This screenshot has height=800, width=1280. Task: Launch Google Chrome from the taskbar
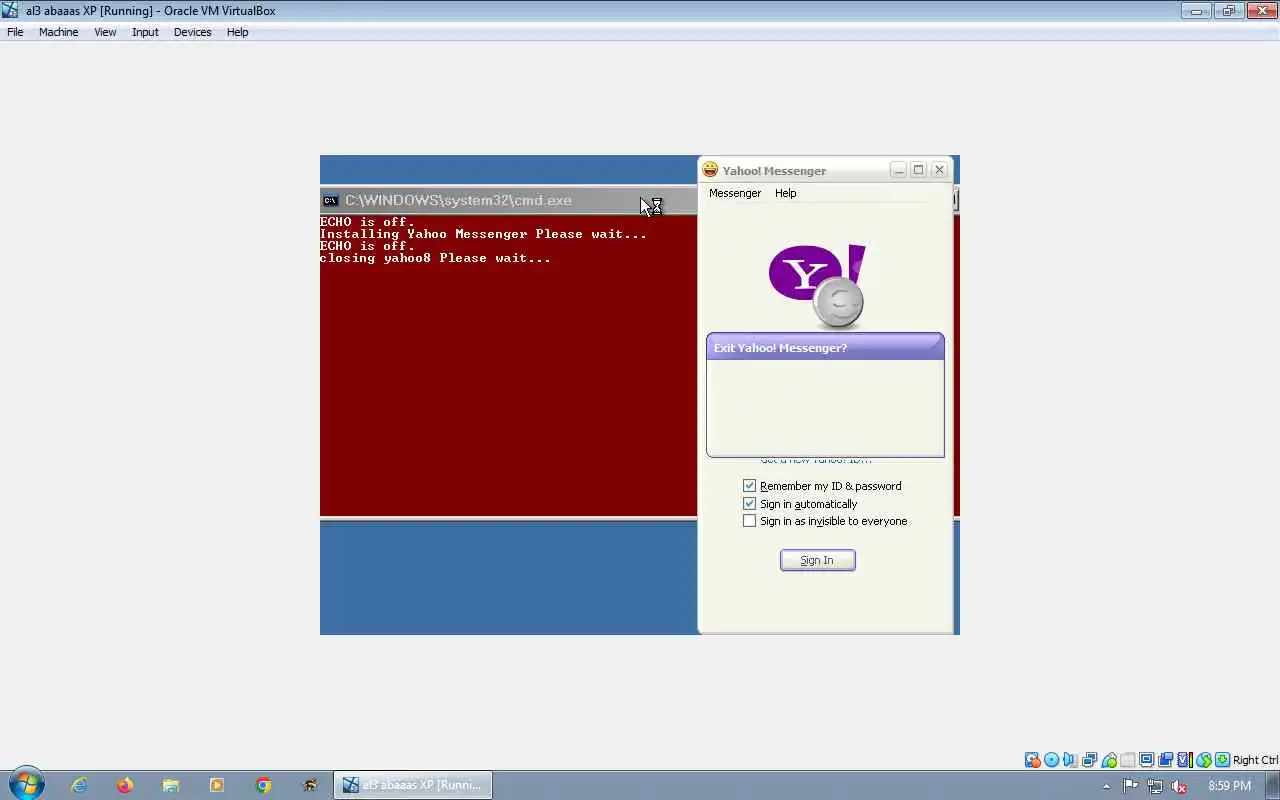(263, 785)
